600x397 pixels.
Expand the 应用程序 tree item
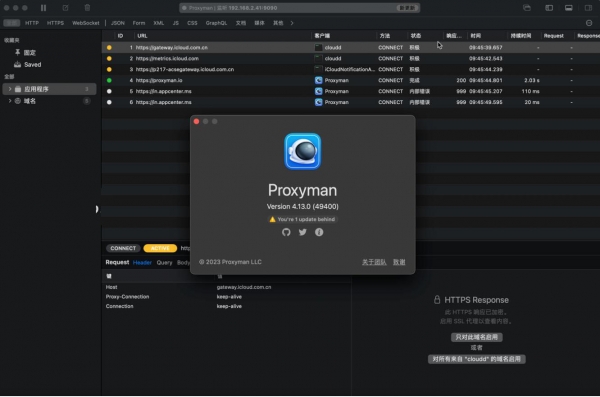tap(10, 89)
